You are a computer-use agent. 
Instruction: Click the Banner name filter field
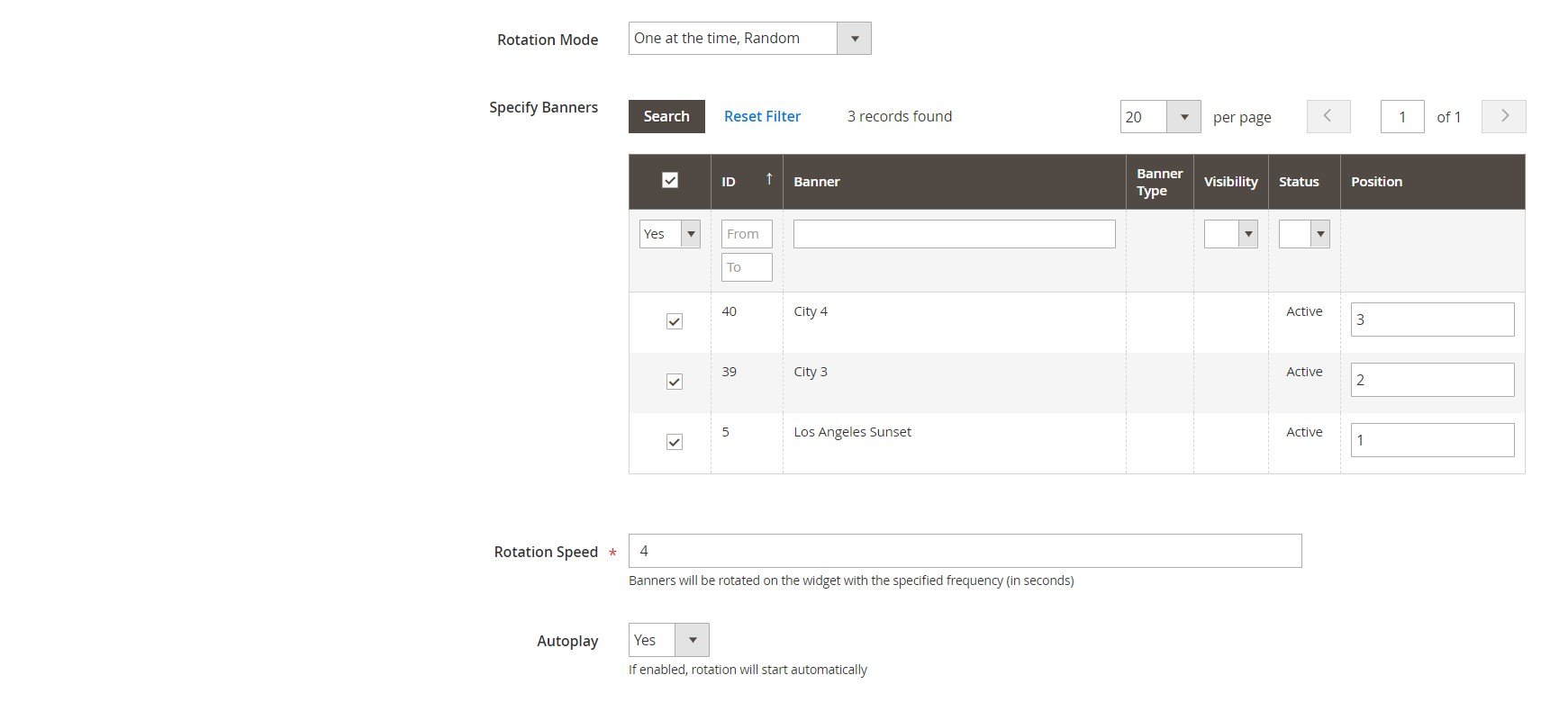tap(954, 234)
